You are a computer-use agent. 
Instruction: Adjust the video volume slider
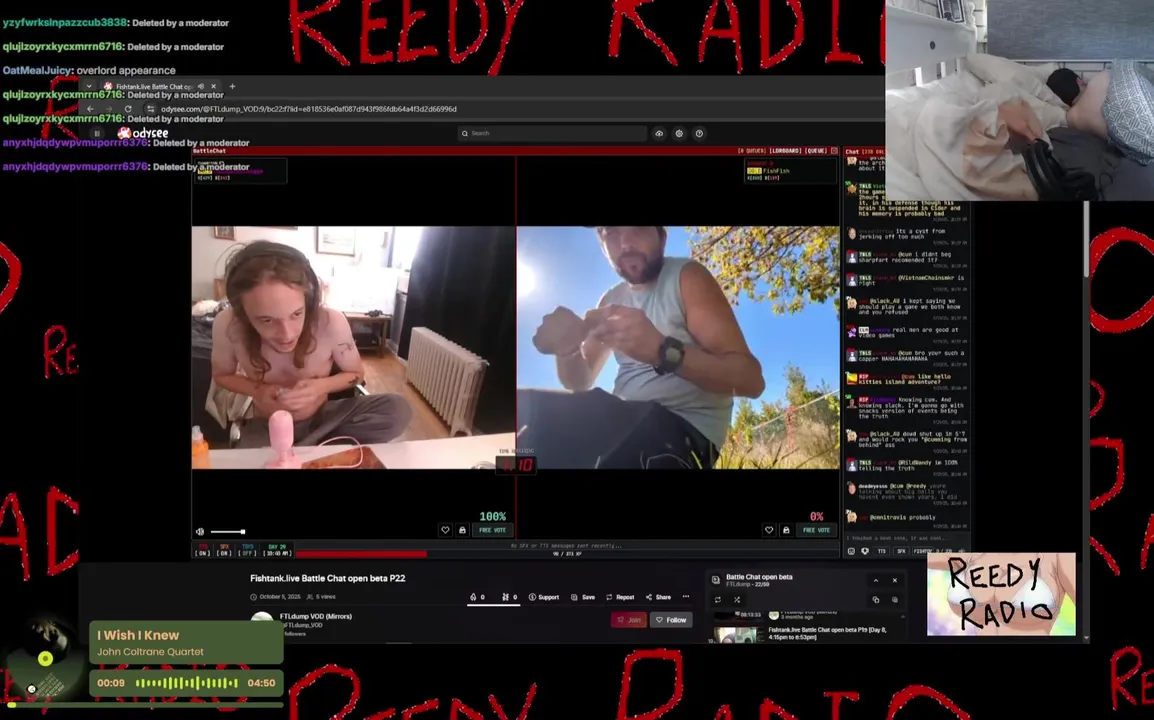(227, 532)
